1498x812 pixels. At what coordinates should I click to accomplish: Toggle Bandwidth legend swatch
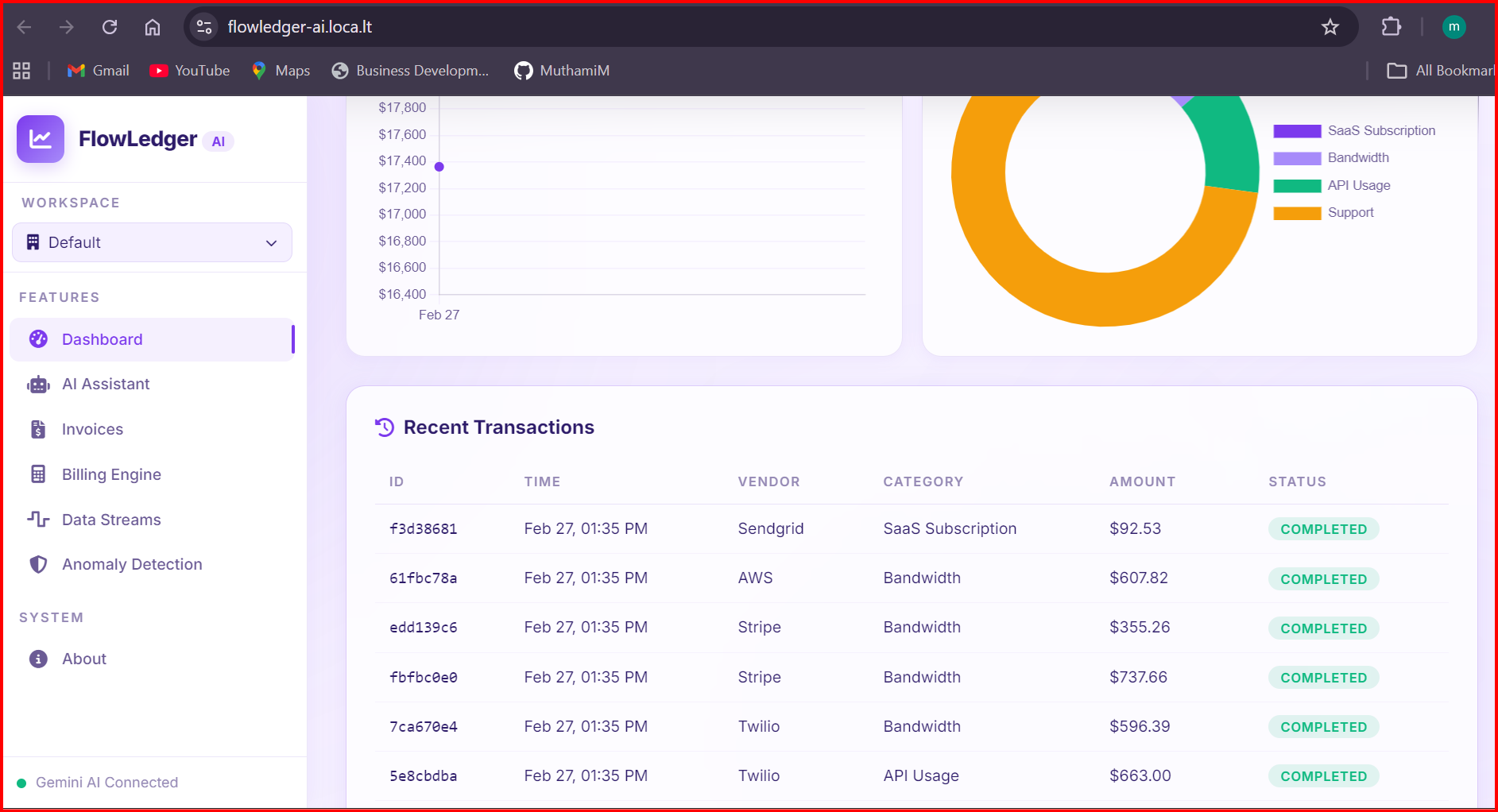pyautogui.click(x=1297, y=158)
